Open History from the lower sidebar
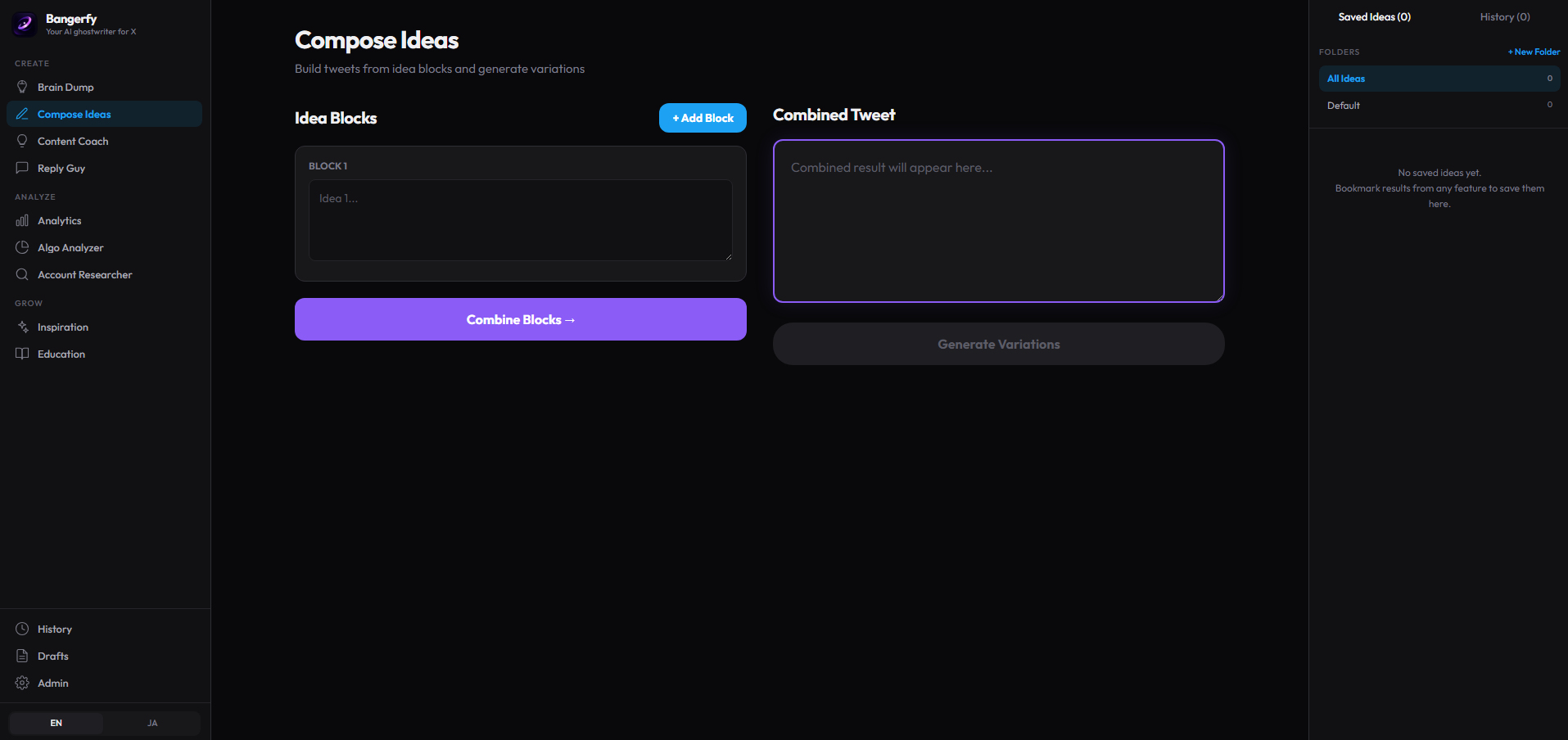 [x=55, y=629]
